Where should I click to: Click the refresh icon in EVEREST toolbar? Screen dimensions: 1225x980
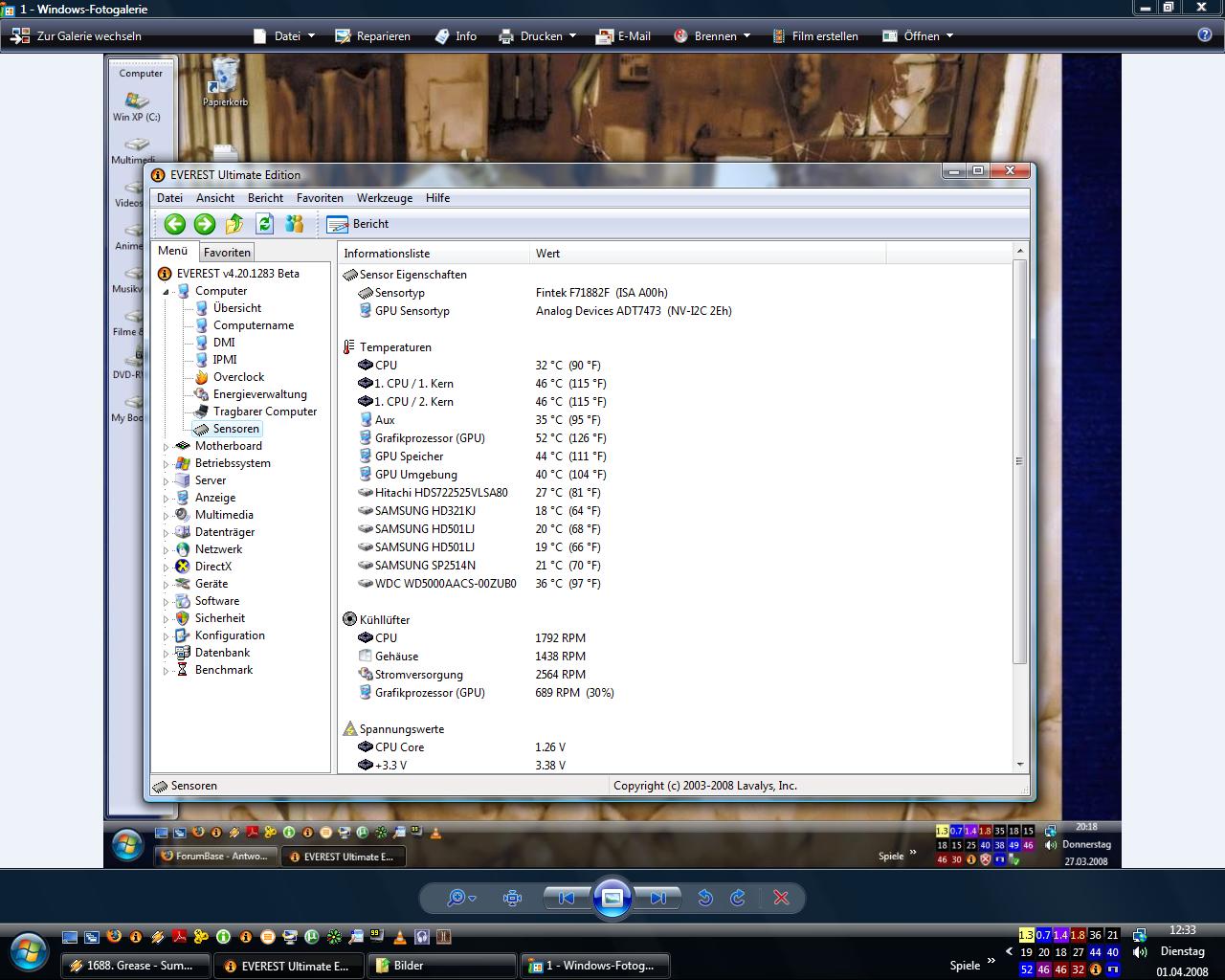(265, 224)
